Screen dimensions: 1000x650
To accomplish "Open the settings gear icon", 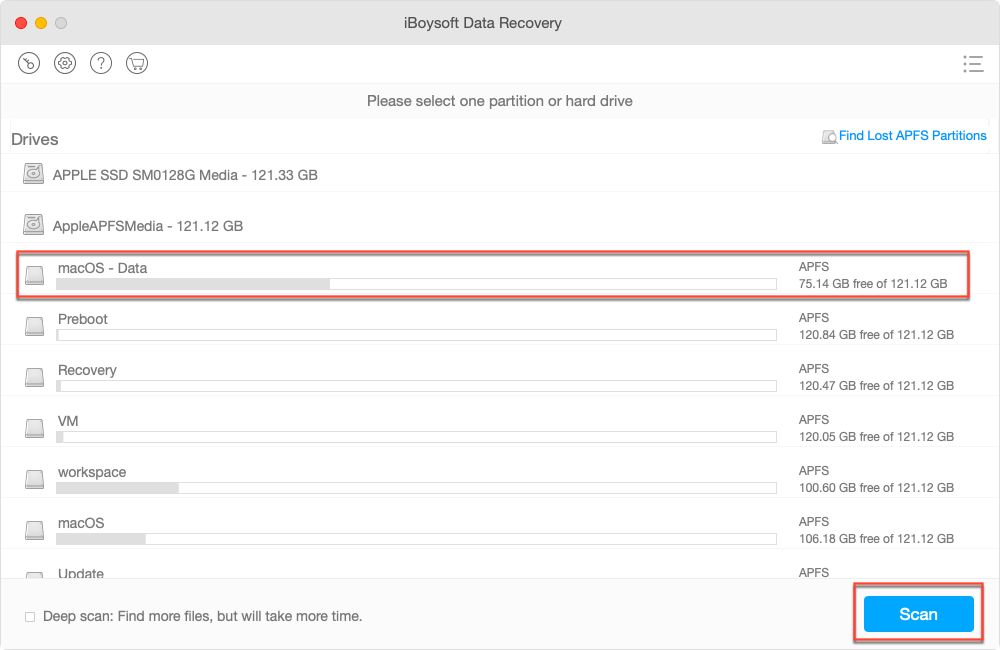I will [x=64, y=62].
